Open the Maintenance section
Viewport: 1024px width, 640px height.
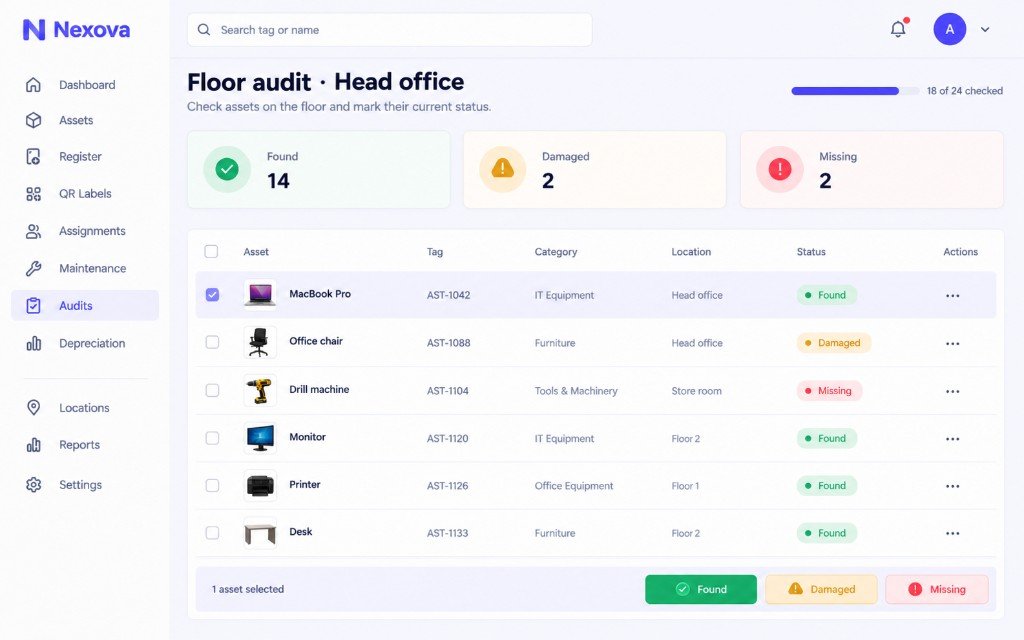point(85,268)
